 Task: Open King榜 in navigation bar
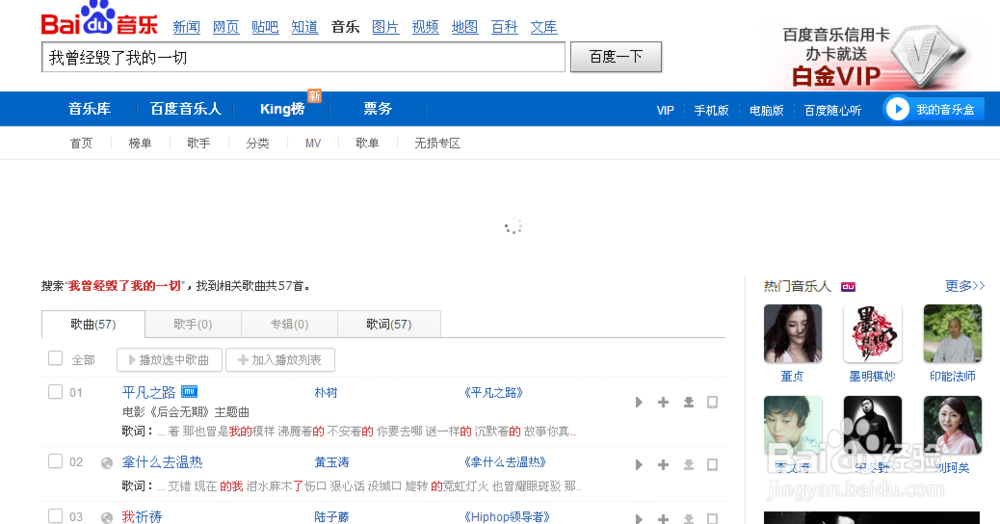(x=282, y=109)
